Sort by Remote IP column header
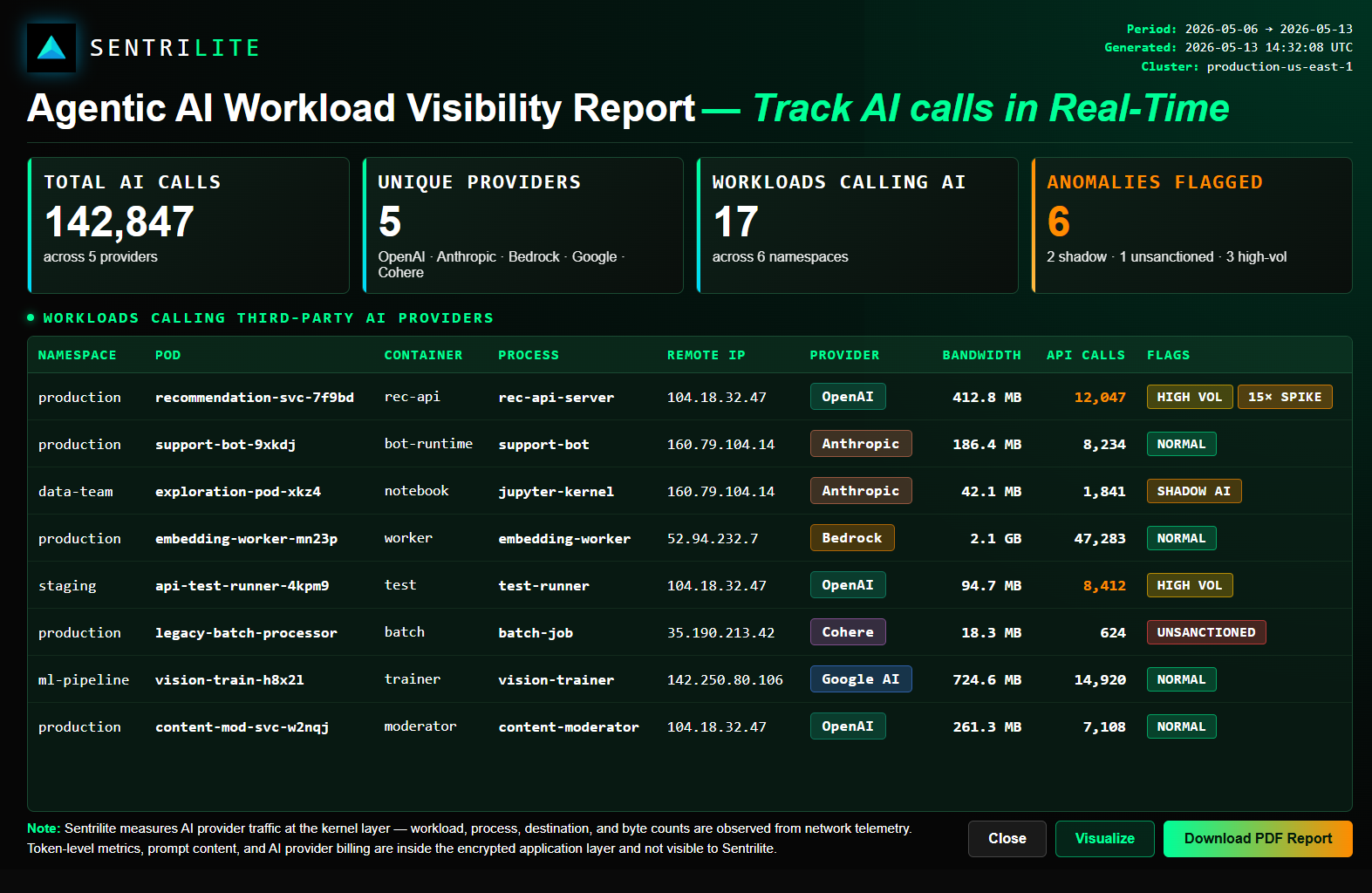Image resolution: width=1372 pixels, height=893 pixels. [x=706, y=355]
